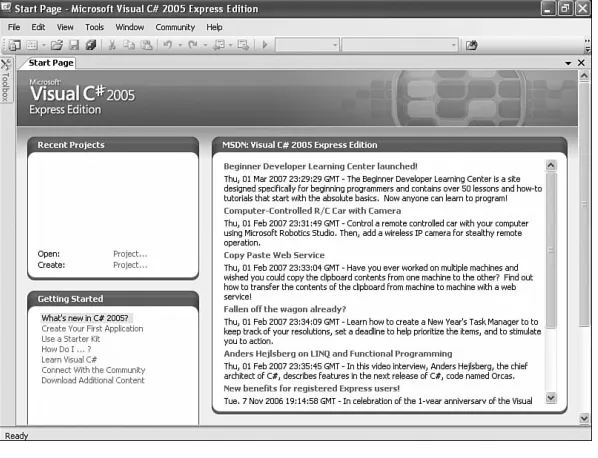Open Computer-Controlled R/C Car with Camera headline
Screen dimensions: 598x458
312,211
